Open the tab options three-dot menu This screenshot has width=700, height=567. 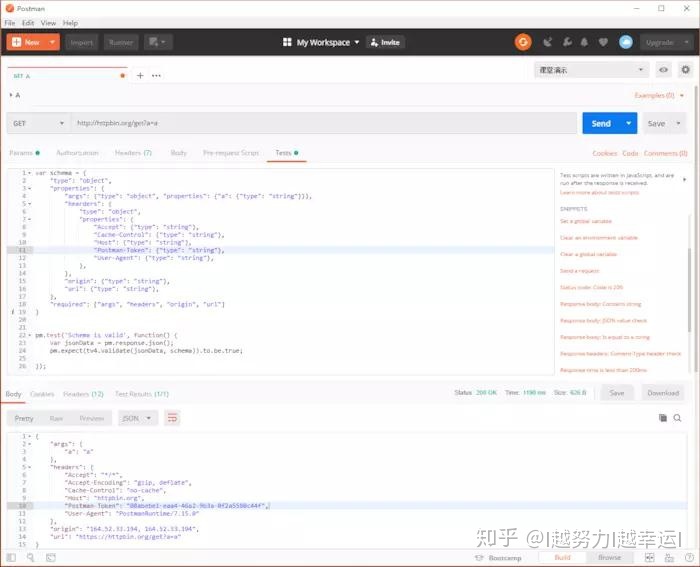click(x=156, y=75)
